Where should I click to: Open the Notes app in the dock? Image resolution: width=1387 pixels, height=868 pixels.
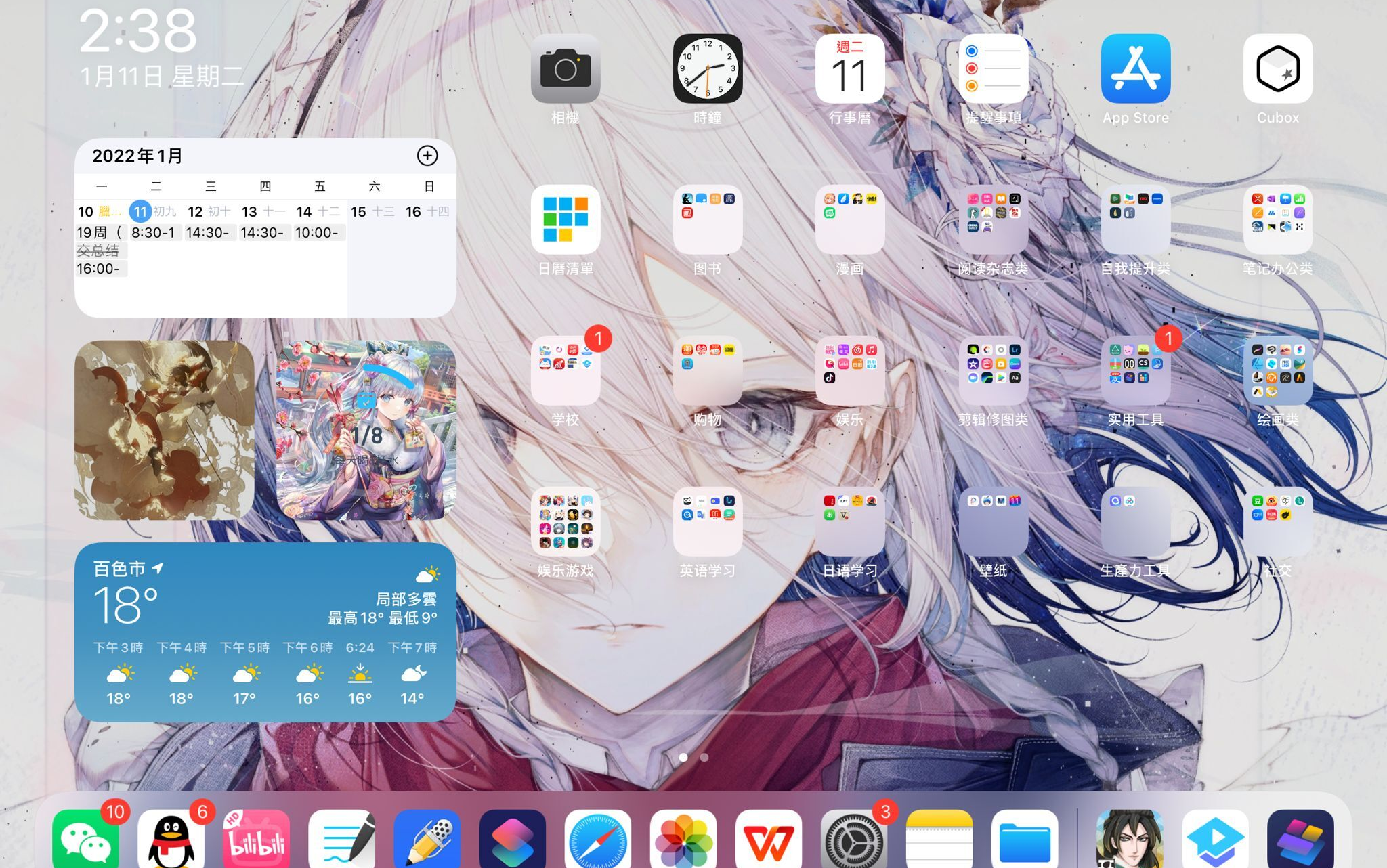pyautogui.click(x=939, y=840)
